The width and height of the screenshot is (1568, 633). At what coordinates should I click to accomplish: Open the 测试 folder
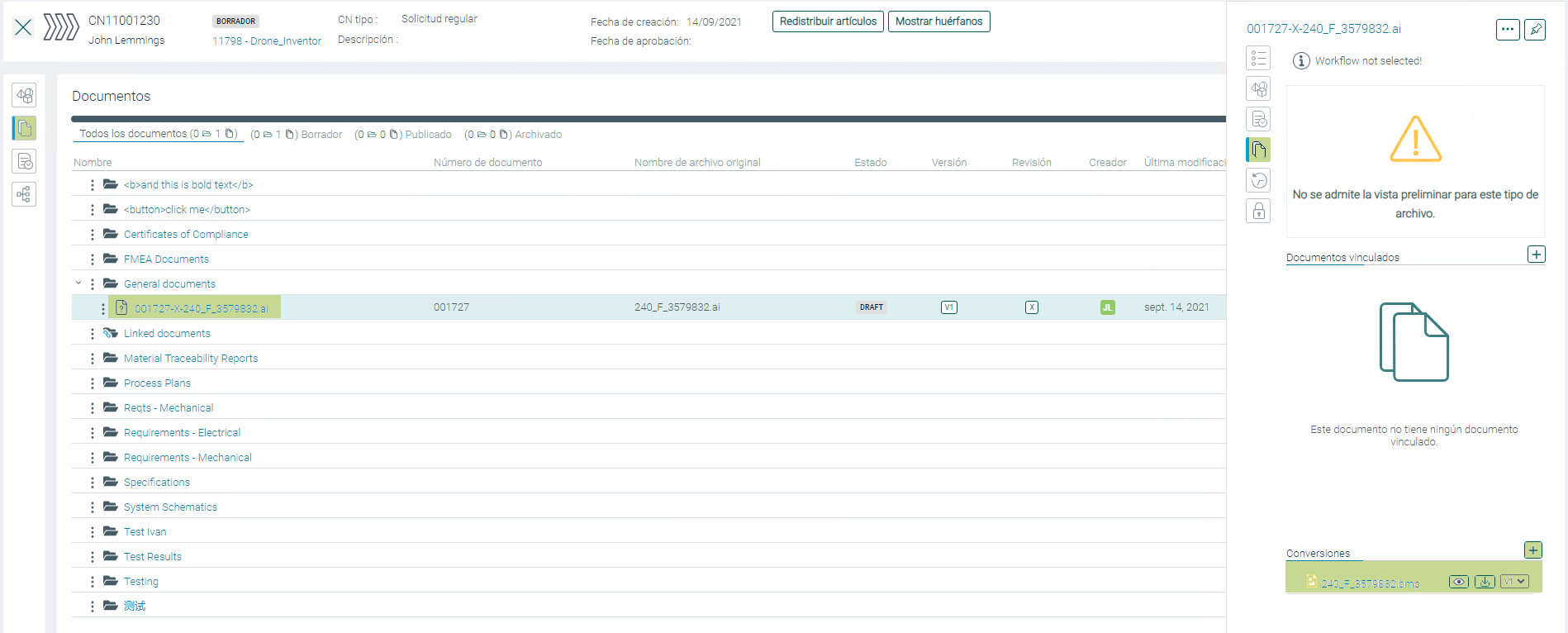135,607
